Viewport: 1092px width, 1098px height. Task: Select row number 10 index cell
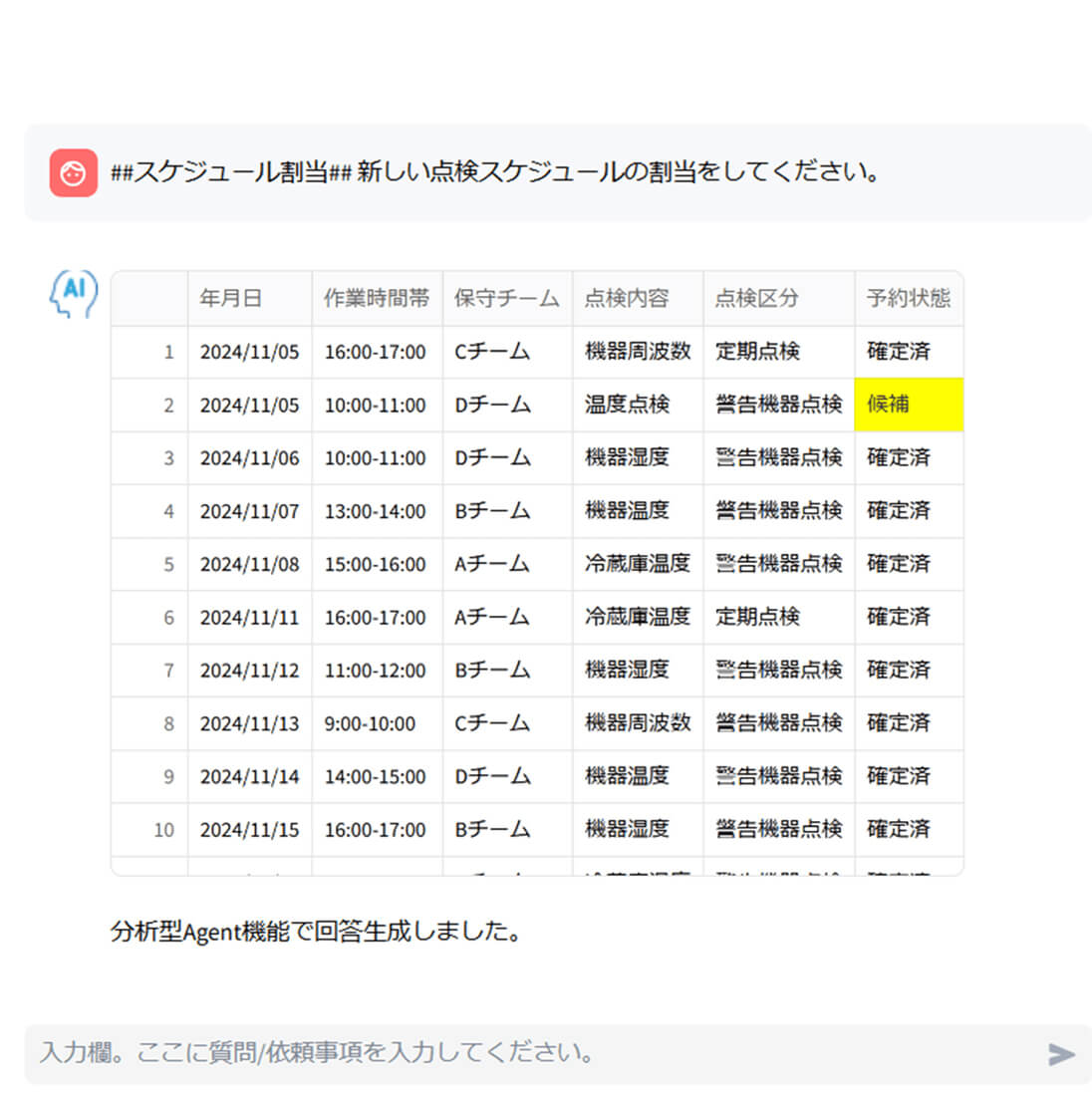[x=149, y=829]
